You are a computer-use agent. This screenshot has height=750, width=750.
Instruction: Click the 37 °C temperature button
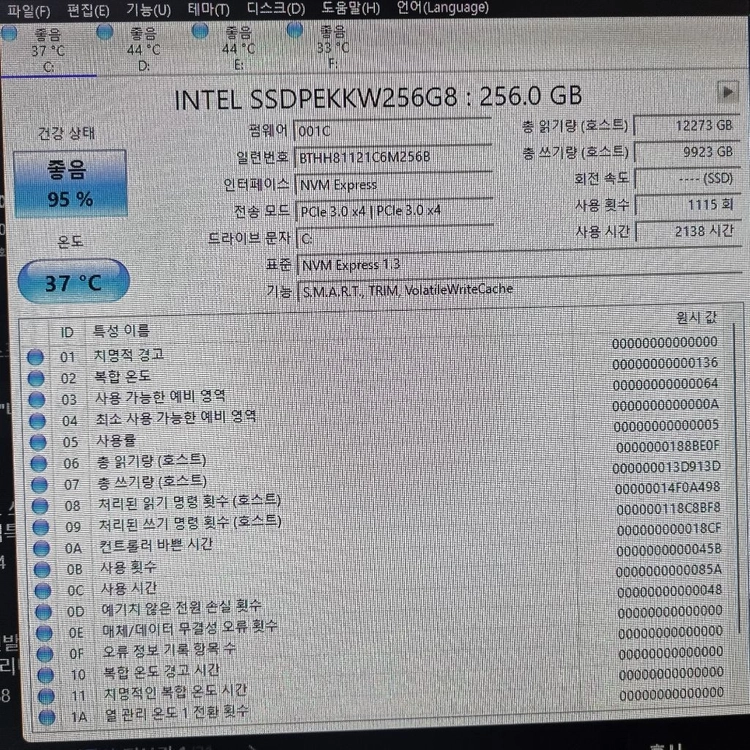coord(73,282)
